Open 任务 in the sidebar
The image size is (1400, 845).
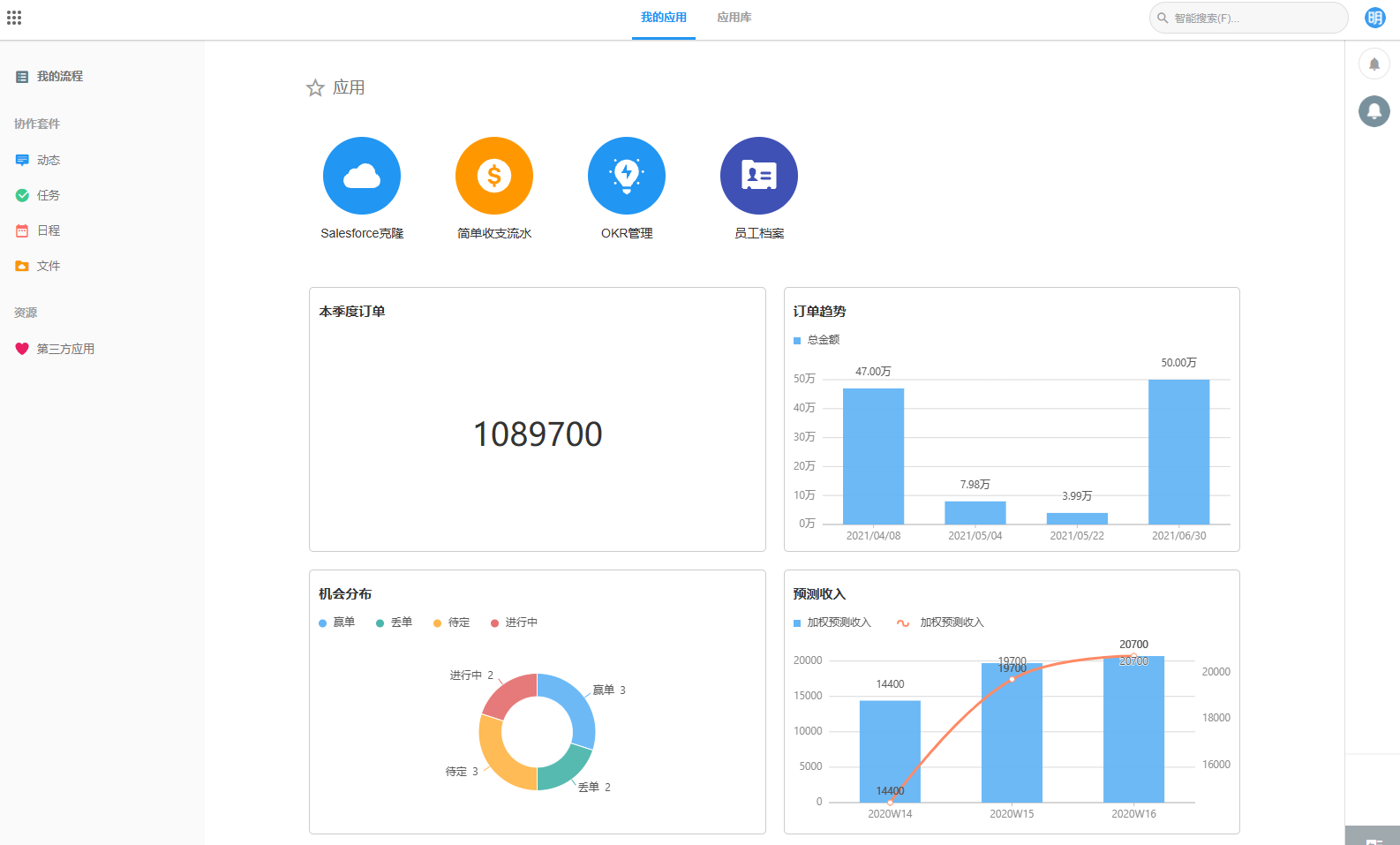click(x=49, y=195)
